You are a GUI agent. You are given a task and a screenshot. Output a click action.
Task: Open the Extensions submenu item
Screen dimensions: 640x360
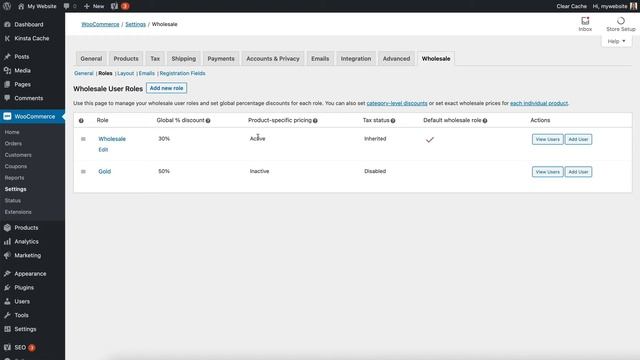(x=18, y=212)
